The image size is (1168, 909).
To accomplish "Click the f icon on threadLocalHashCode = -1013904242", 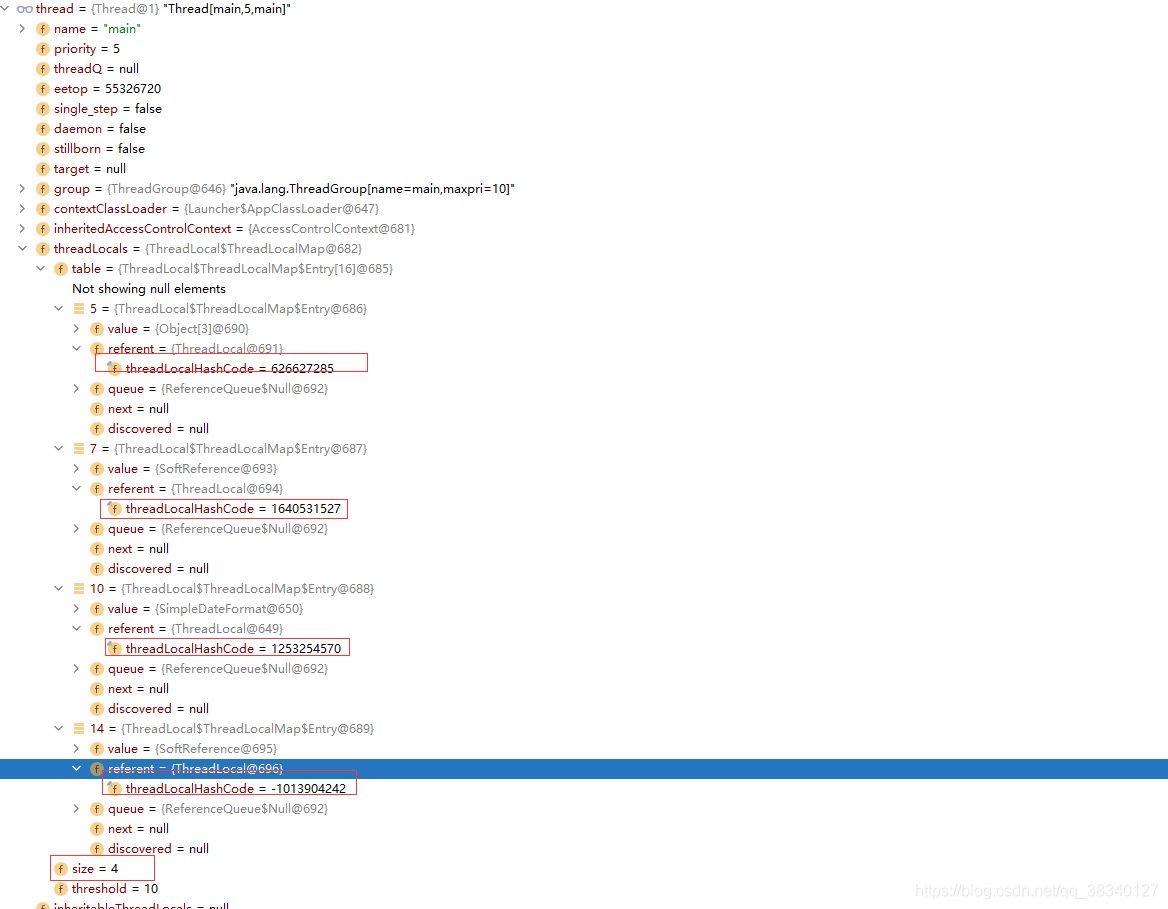I will 114,787.
